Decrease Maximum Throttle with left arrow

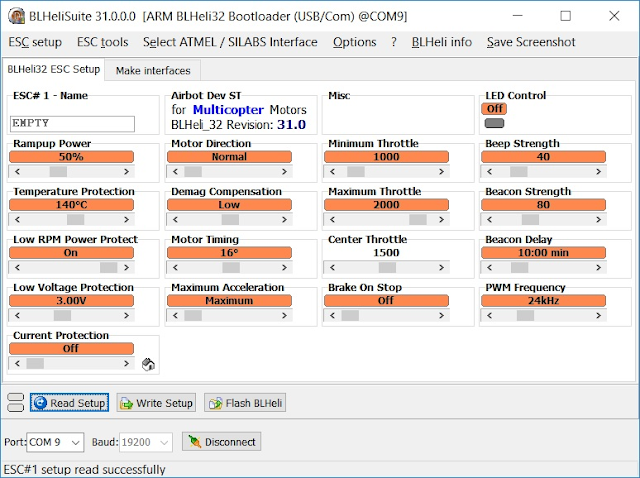332,220
